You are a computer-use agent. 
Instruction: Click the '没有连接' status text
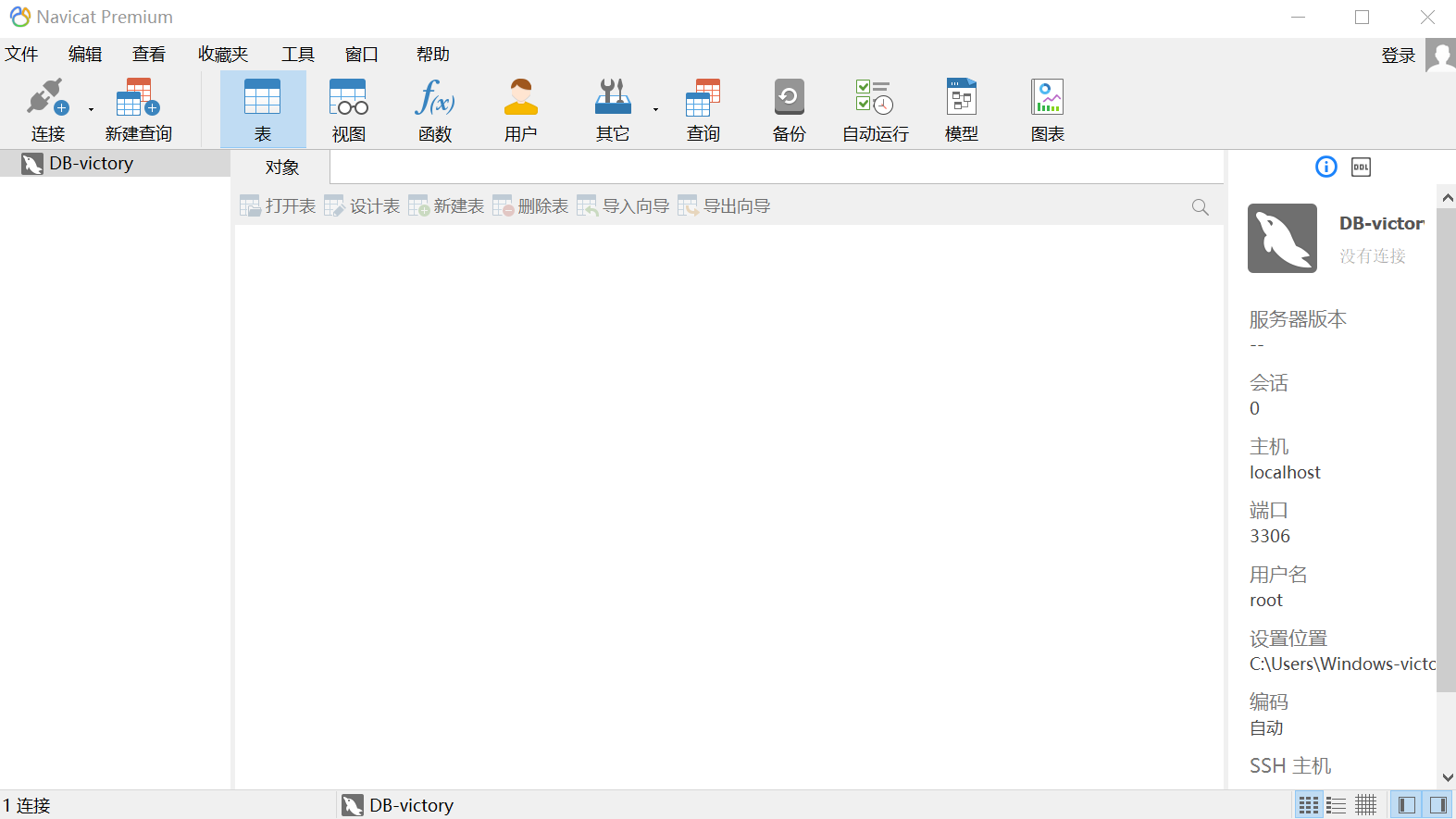pyautogui.click(x=1373, y=256)
